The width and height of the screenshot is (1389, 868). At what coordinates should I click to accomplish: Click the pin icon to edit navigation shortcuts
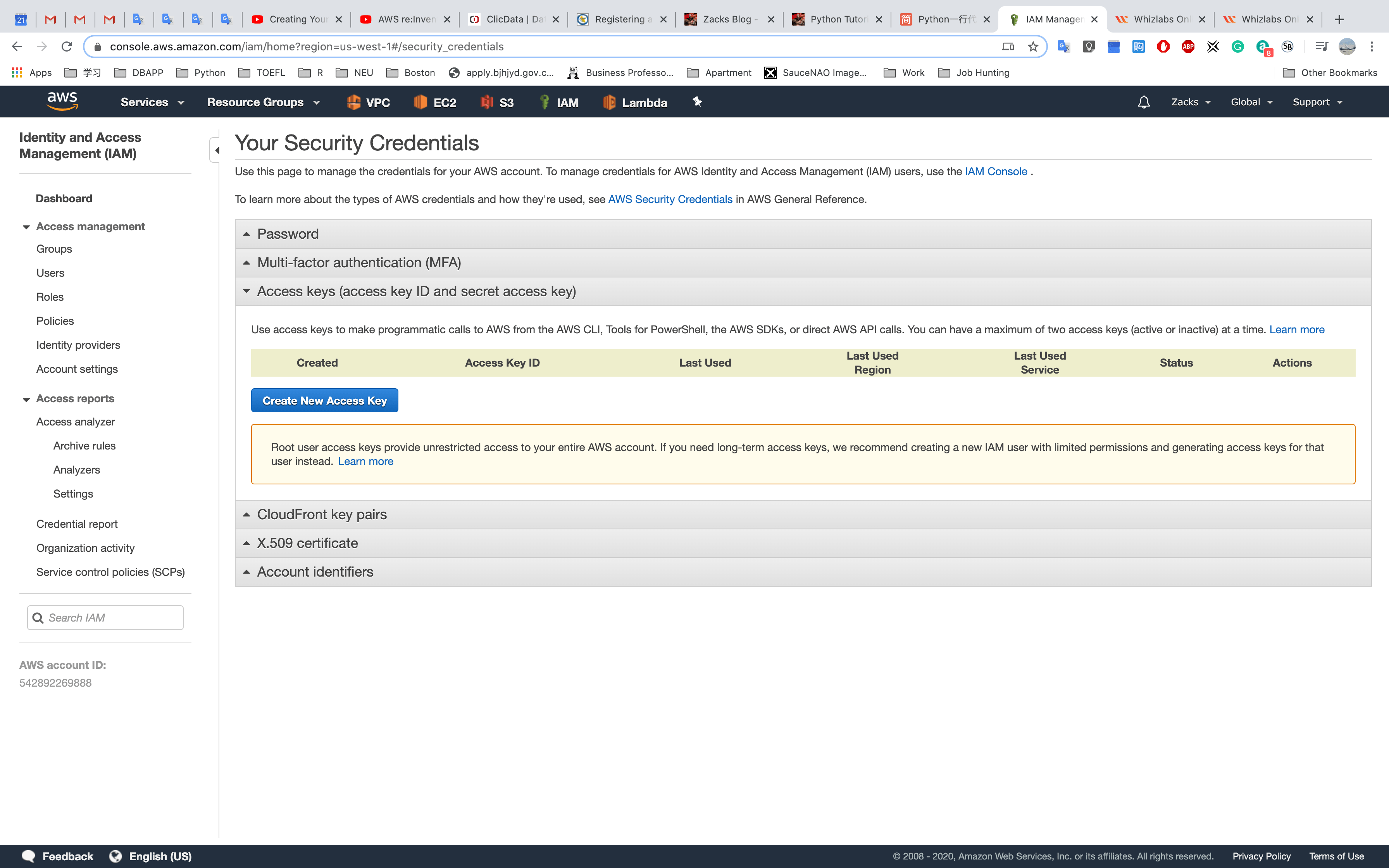(x=697, y=102)
